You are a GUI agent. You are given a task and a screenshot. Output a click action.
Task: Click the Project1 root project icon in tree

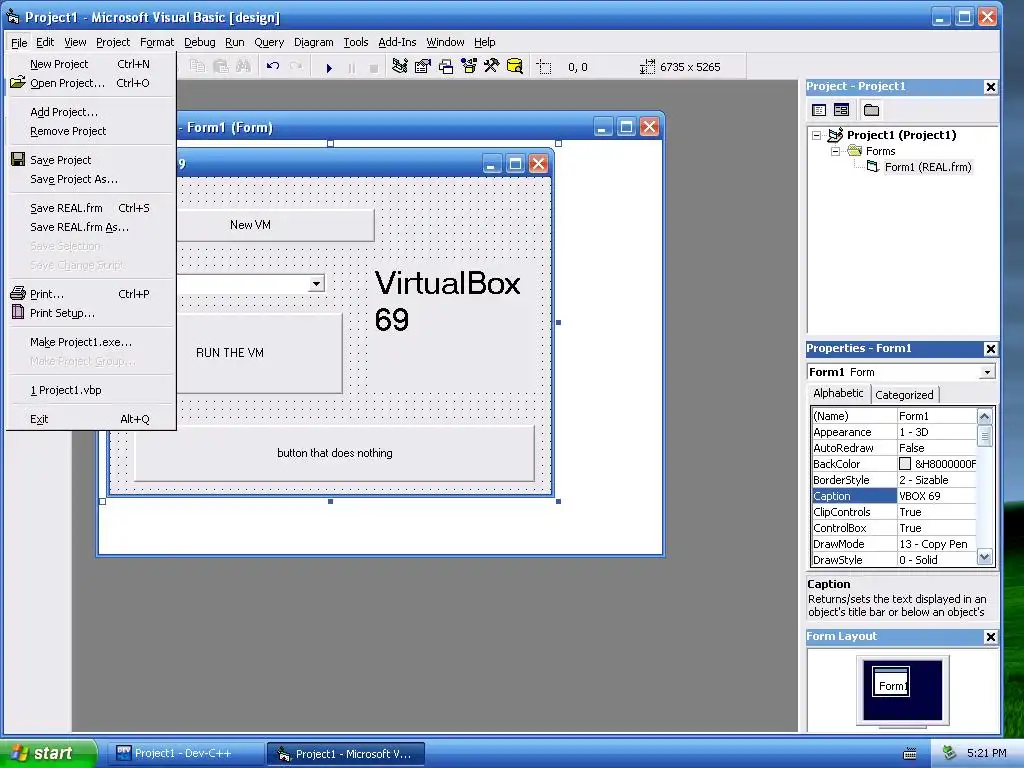click(x=835, y=135)
